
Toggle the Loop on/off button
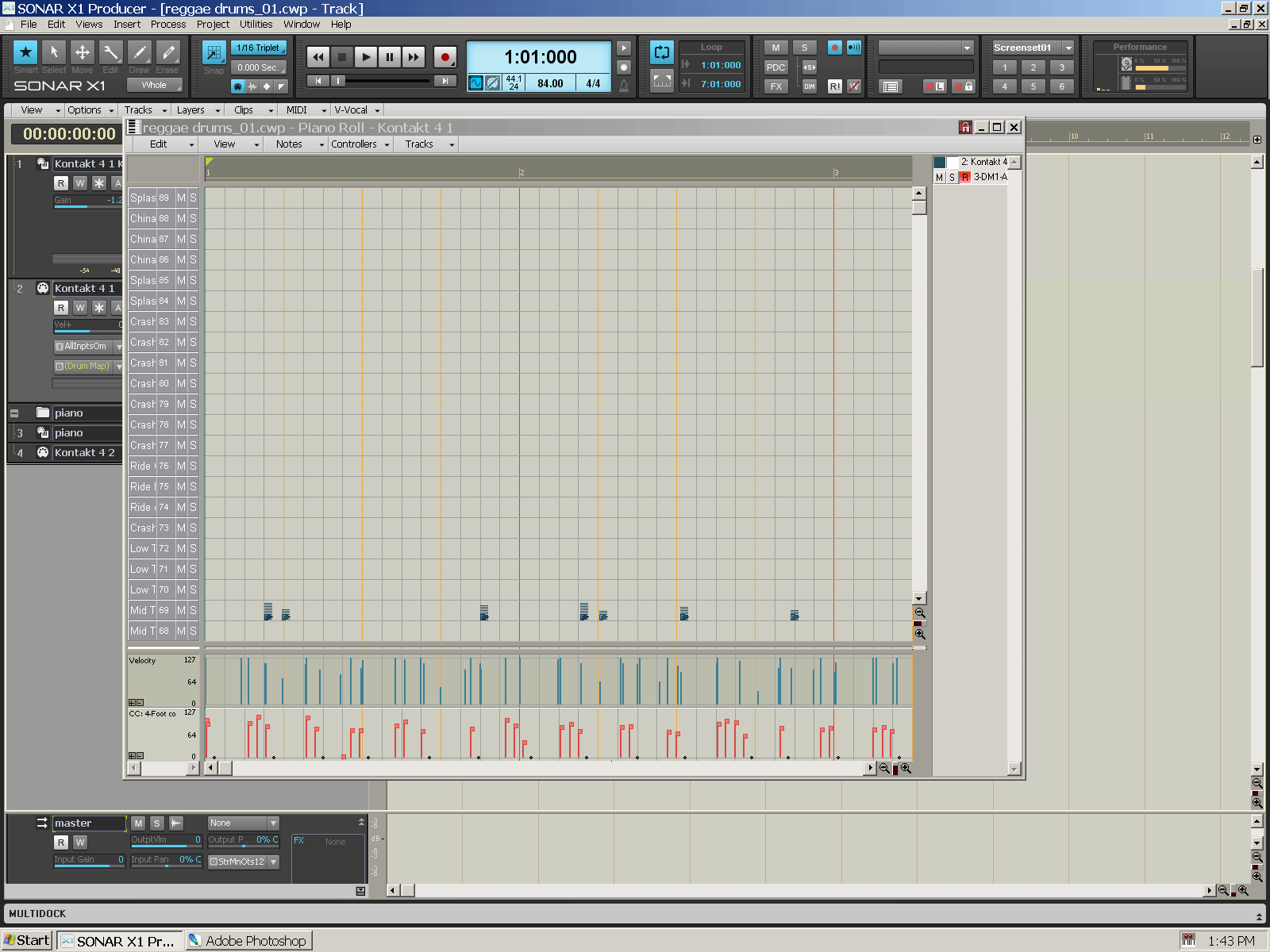click(661, 53)
